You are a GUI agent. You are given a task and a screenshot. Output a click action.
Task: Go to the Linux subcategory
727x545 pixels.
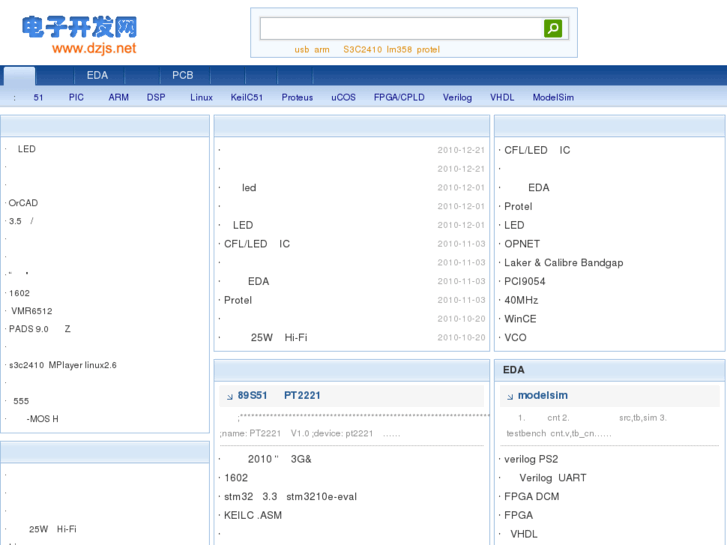click(x=201, y=97)
